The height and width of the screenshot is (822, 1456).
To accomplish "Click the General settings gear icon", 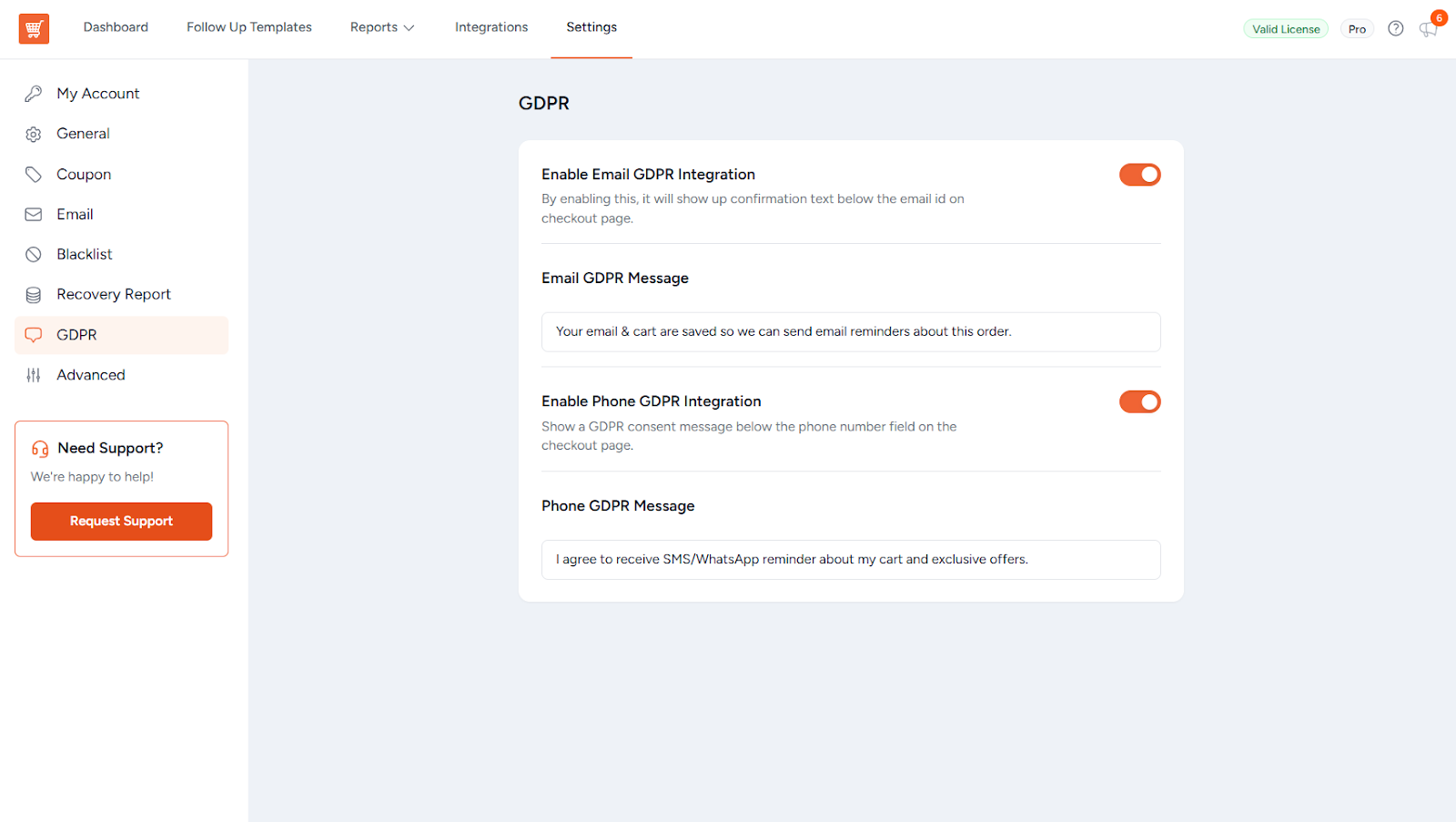I will (x=34, y=133).
